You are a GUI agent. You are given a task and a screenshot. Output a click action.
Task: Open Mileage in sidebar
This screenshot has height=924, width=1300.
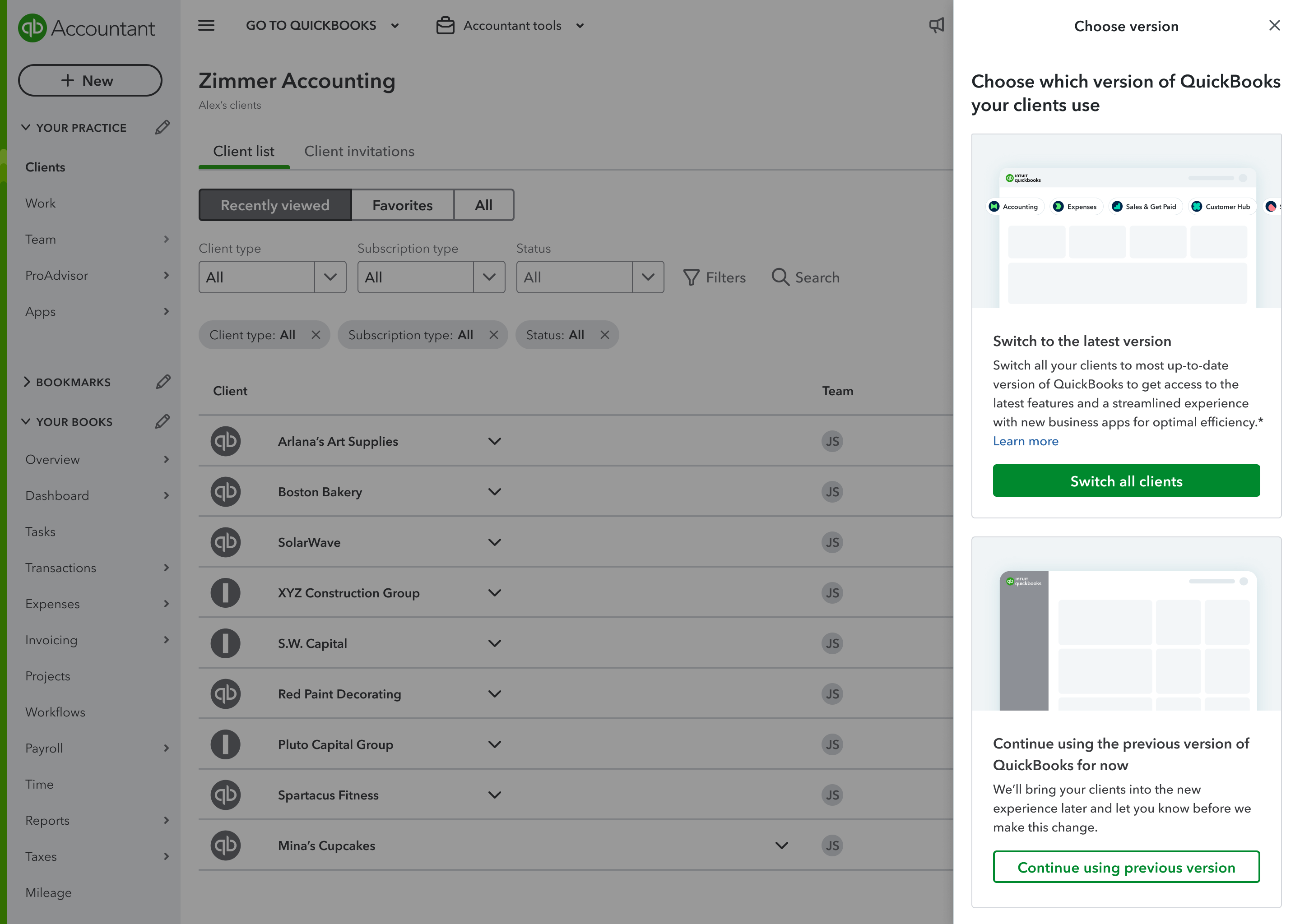(x=48, y=893)
